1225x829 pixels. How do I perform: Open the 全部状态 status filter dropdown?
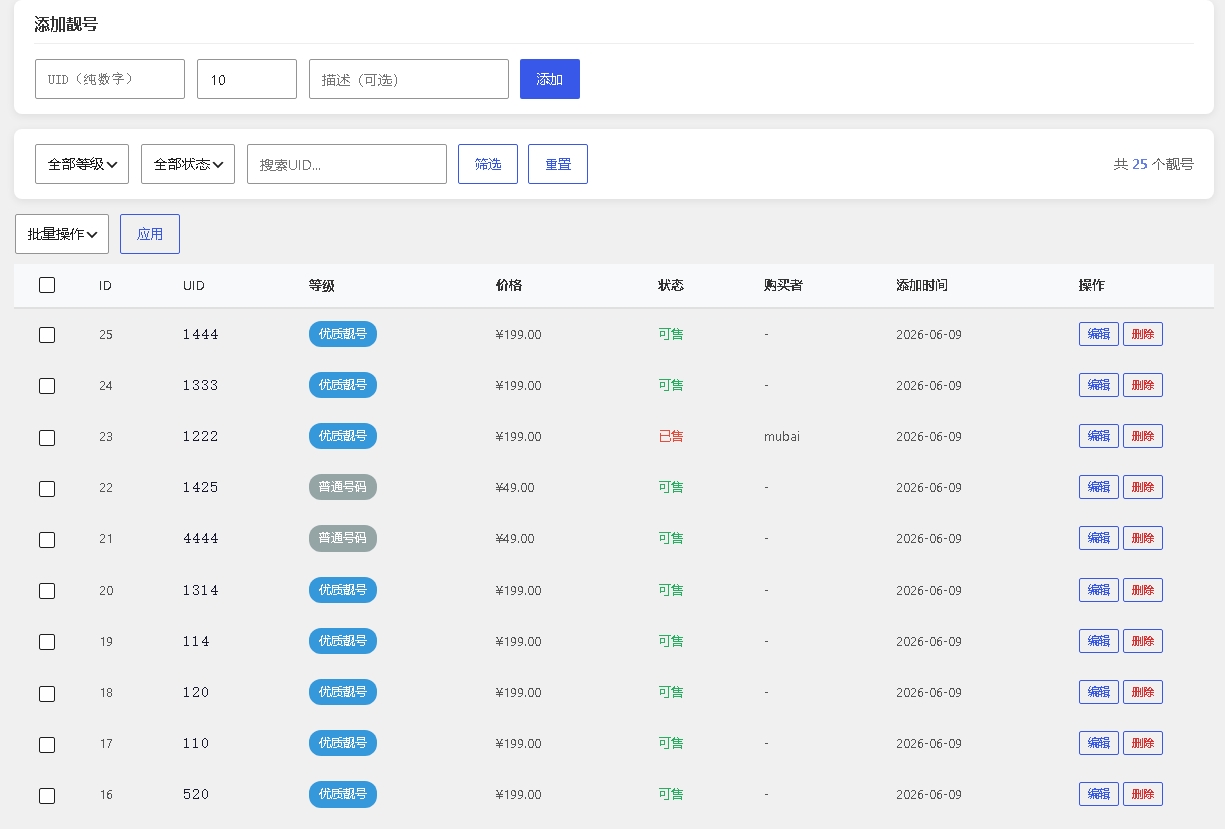point(188,164)
